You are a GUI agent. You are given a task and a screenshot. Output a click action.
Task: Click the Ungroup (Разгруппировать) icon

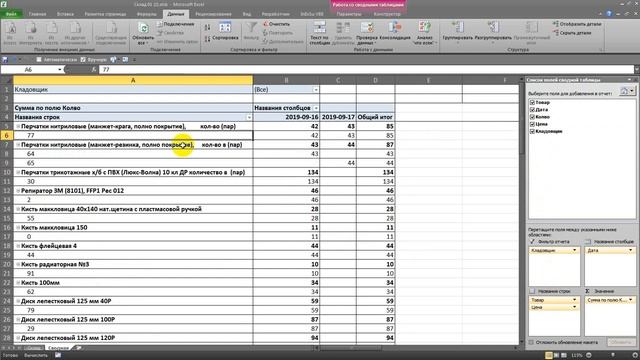493,28
